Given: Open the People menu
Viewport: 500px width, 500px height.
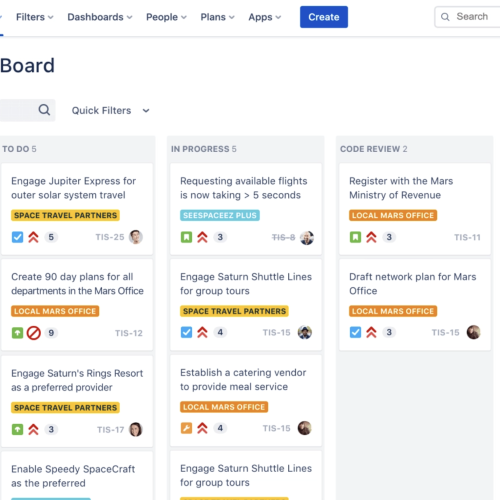Looking at the screenshot, I should point(166,17).
